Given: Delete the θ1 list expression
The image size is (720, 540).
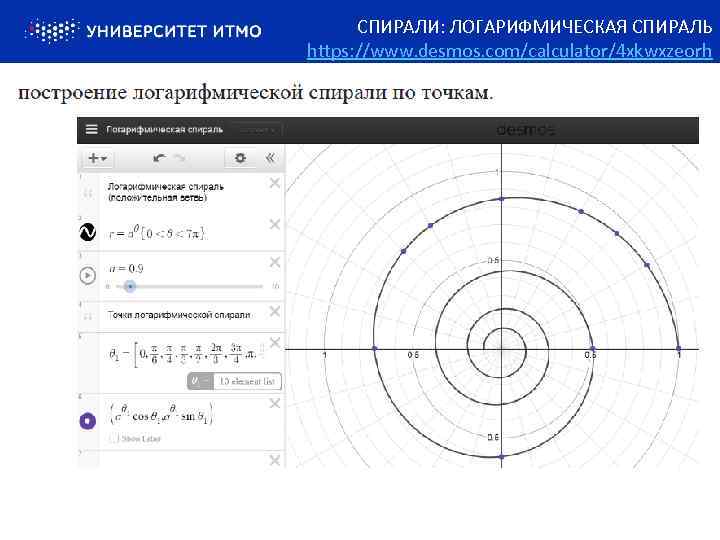Looking at the screenshot, I should tap(275, 343).
